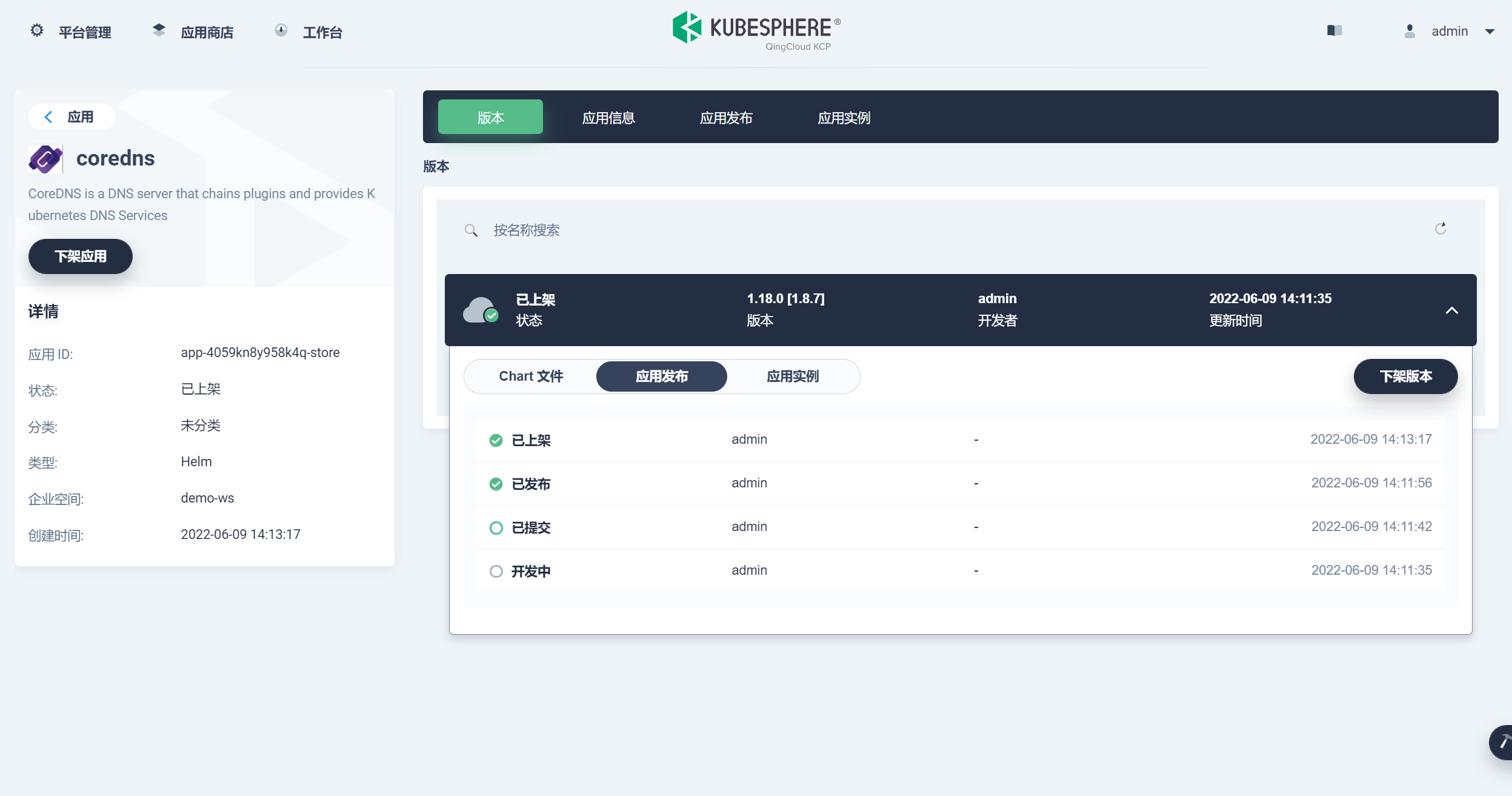Viewport: 1512px width, 796px height.
Task: Switch to the 应用信息 tab
Action: point(608,118)
